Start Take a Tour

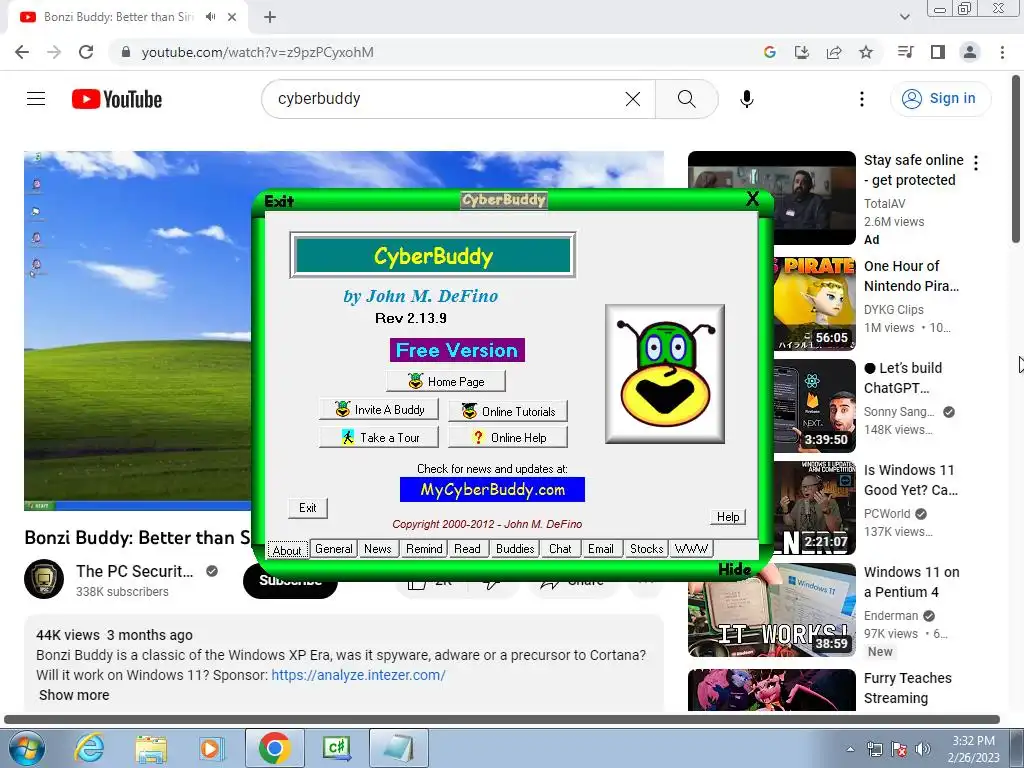tap(379, 438)
